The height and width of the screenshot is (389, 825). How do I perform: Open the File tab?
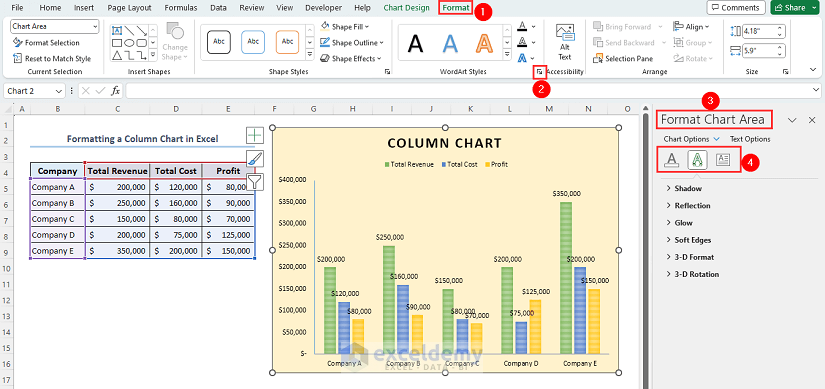17,8
